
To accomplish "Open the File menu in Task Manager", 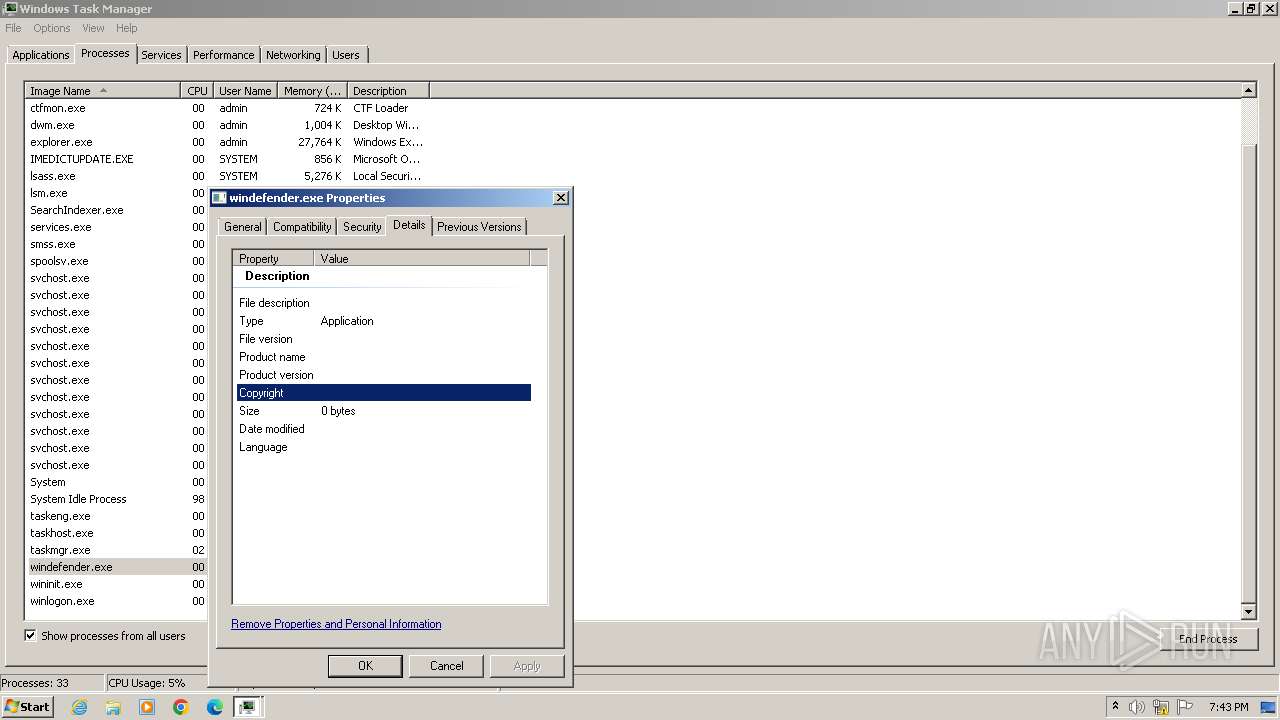I will 13,28.
